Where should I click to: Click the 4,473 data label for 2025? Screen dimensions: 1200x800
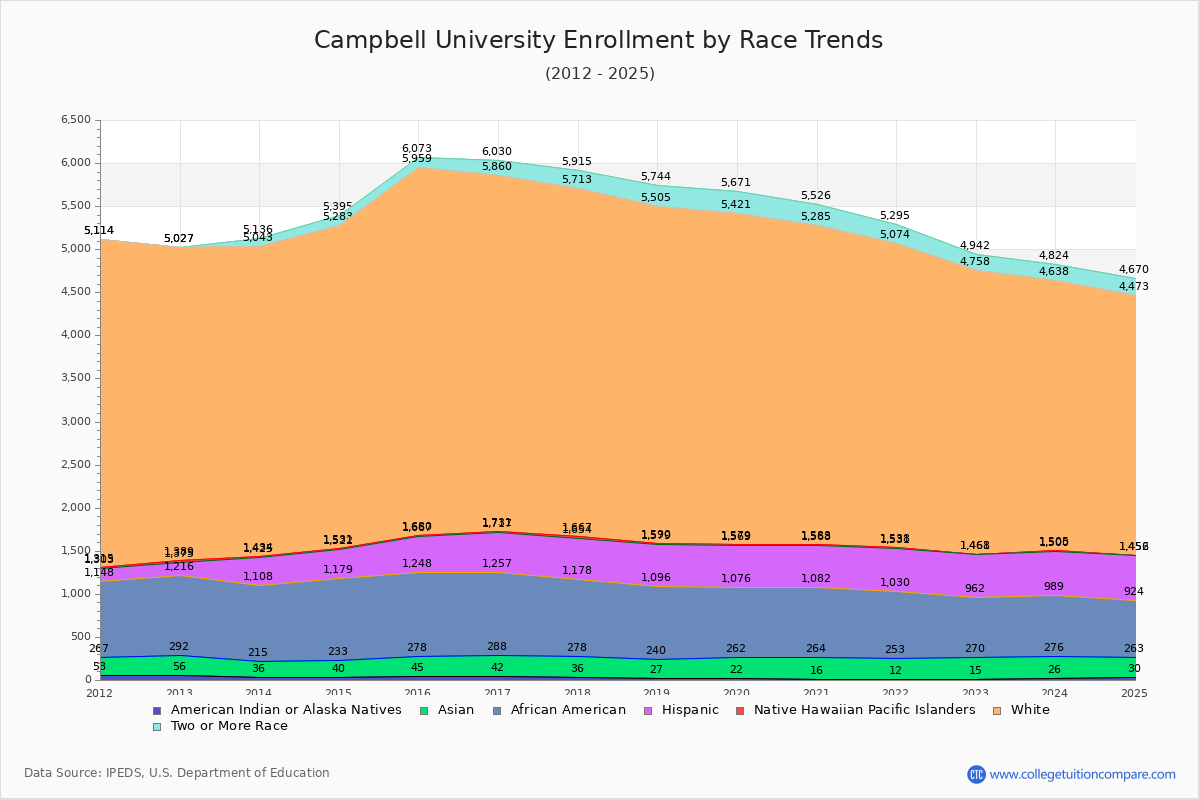[x=1134, y=286]
